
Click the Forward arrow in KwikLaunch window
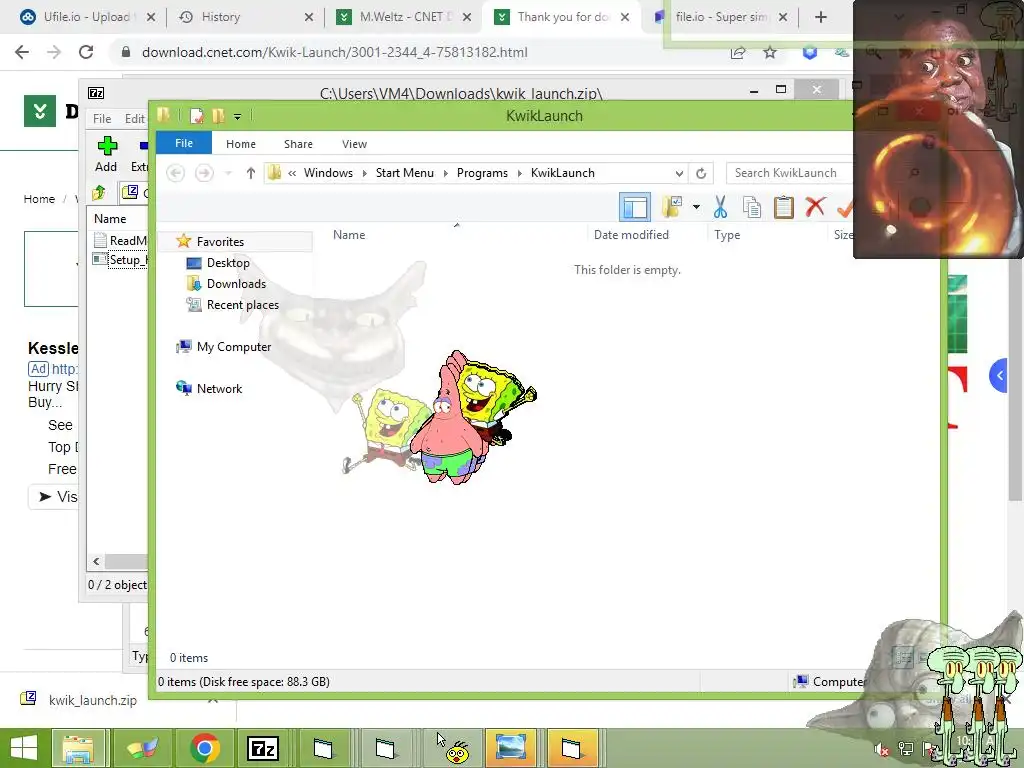pyautogui.click(x=204, y=173)
